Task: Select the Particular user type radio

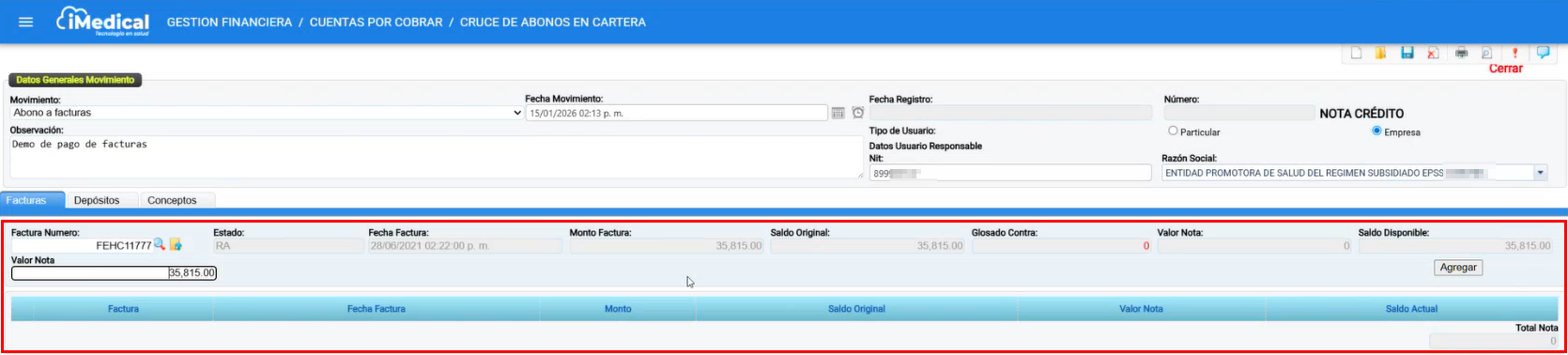Action: coord(1173,131)
